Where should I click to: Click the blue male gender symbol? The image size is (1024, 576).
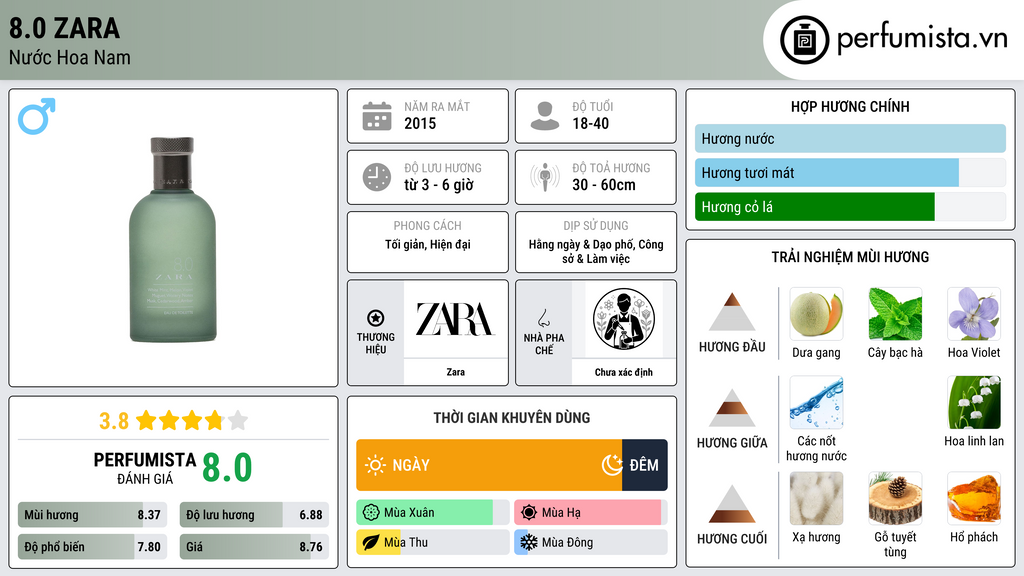37,116
